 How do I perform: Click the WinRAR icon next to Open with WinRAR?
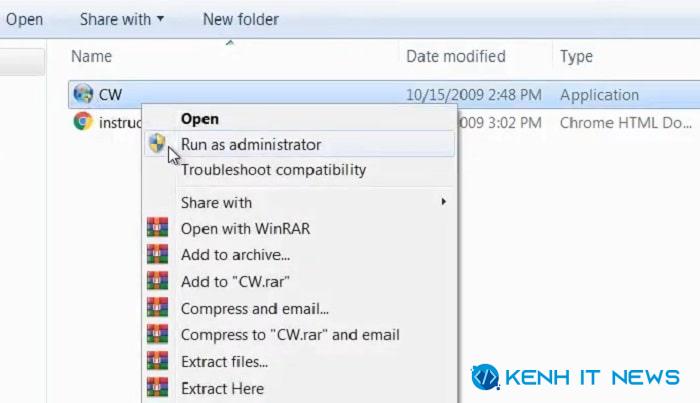click(158, 227)
